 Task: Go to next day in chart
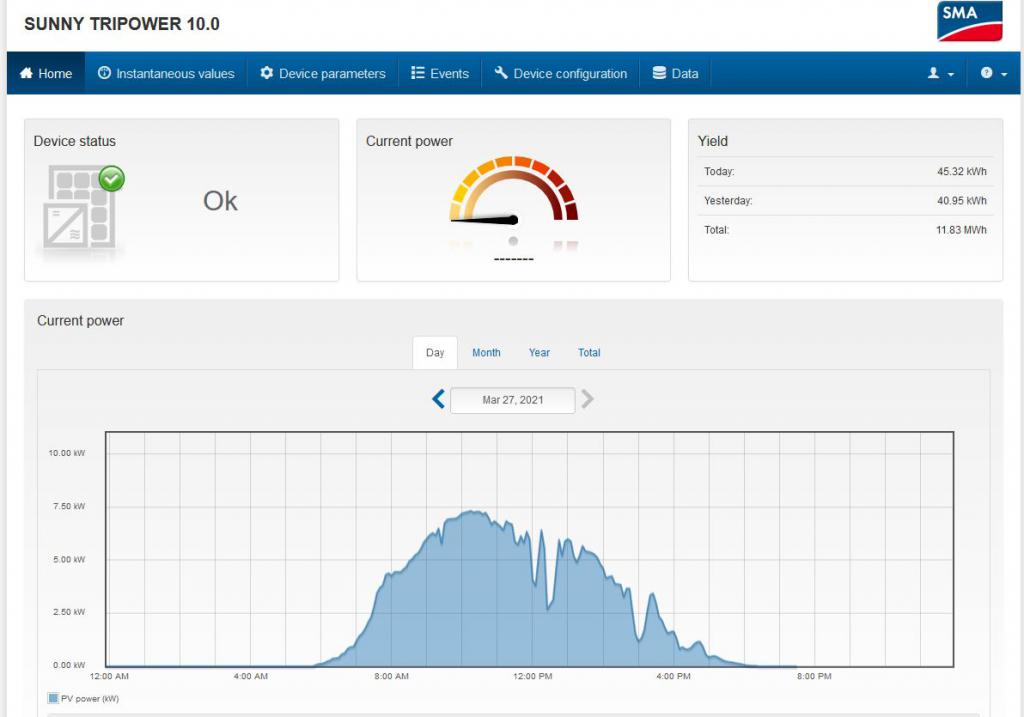pos(587,399)
